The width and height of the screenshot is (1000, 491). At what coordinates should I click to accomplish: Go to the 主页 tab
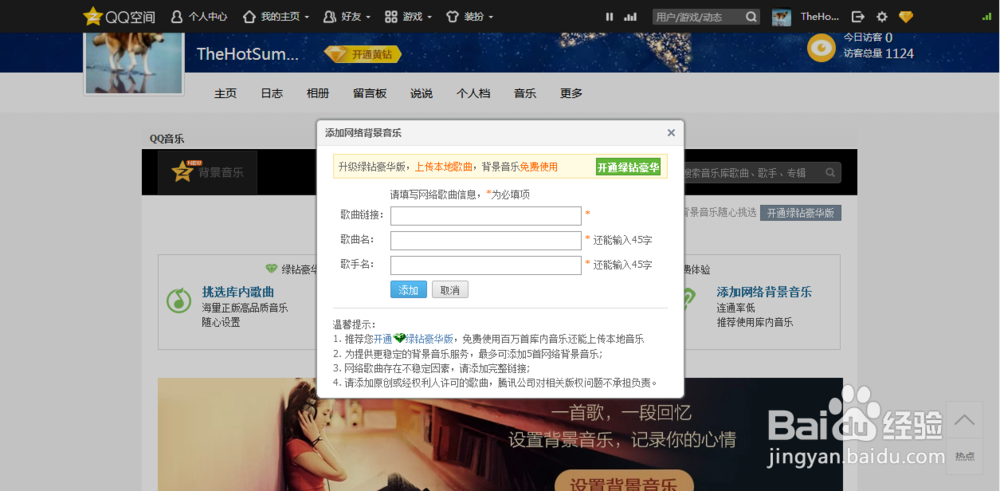click(225, 94)
